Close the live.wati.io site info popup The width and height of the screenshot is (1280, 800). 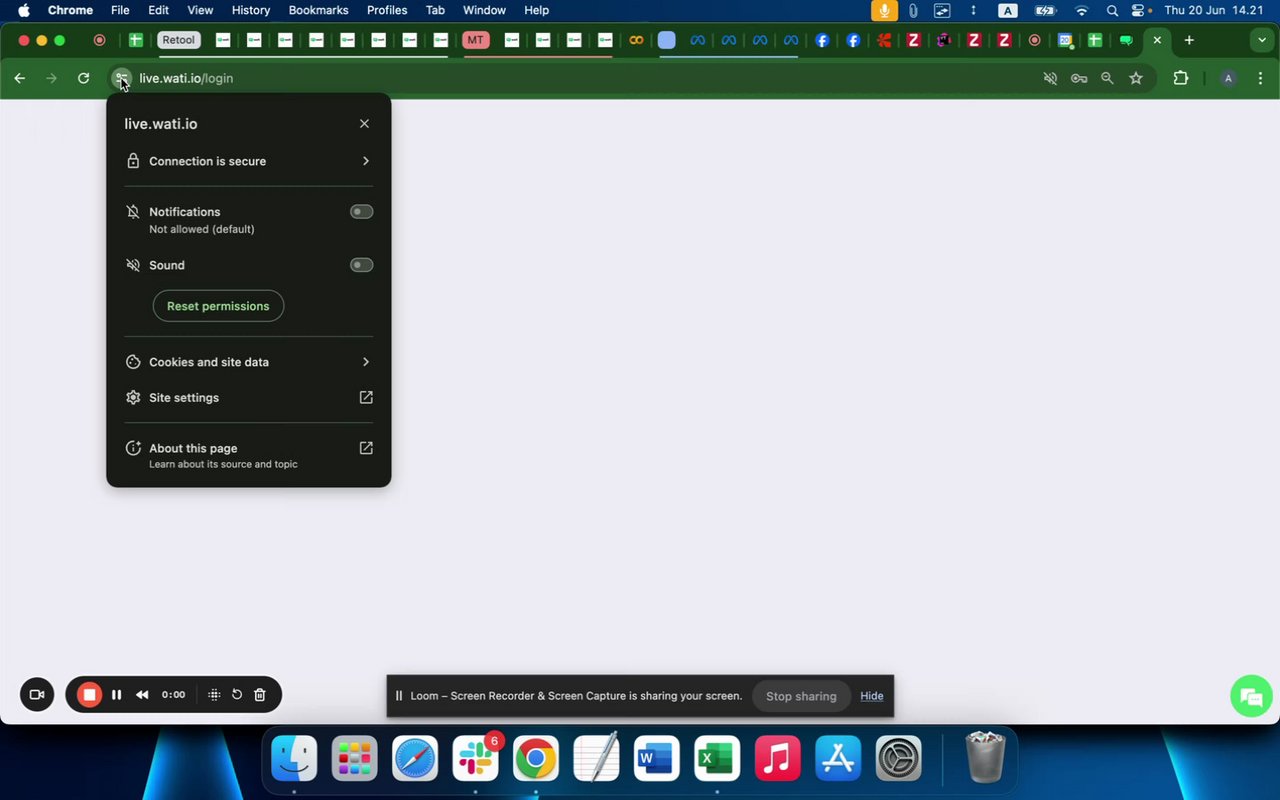click(364, 124)
